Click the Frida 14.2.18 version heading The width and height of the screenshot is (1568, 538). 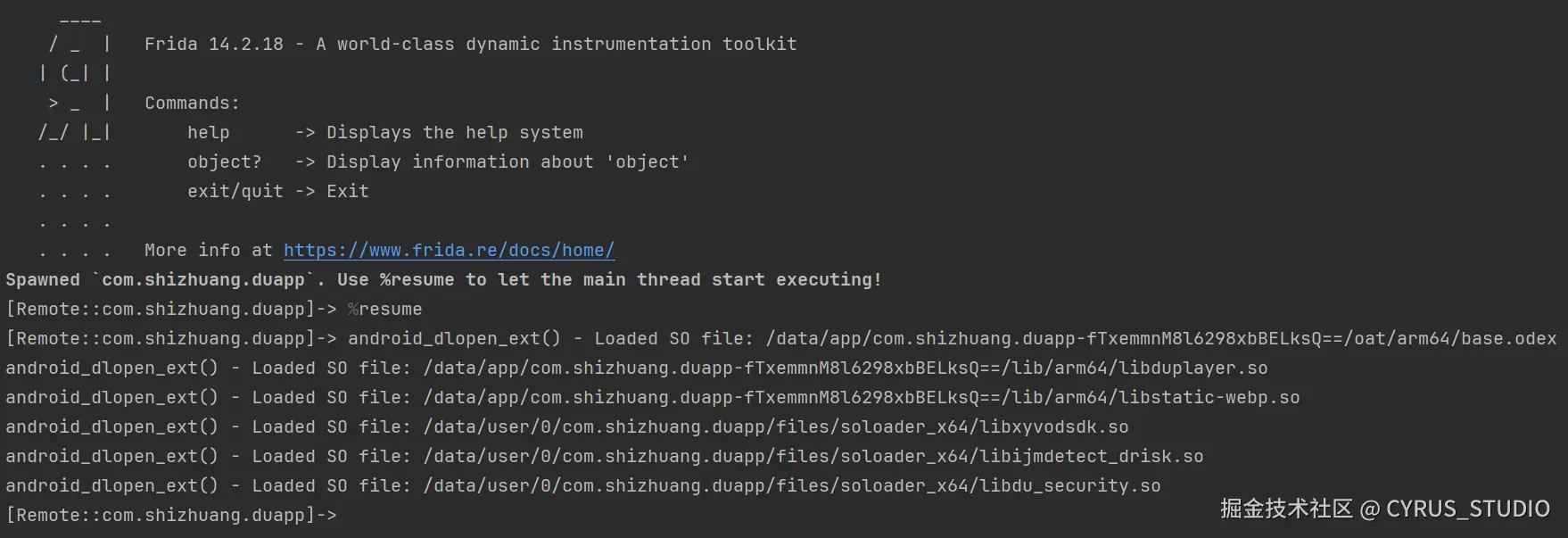[214, 45]
